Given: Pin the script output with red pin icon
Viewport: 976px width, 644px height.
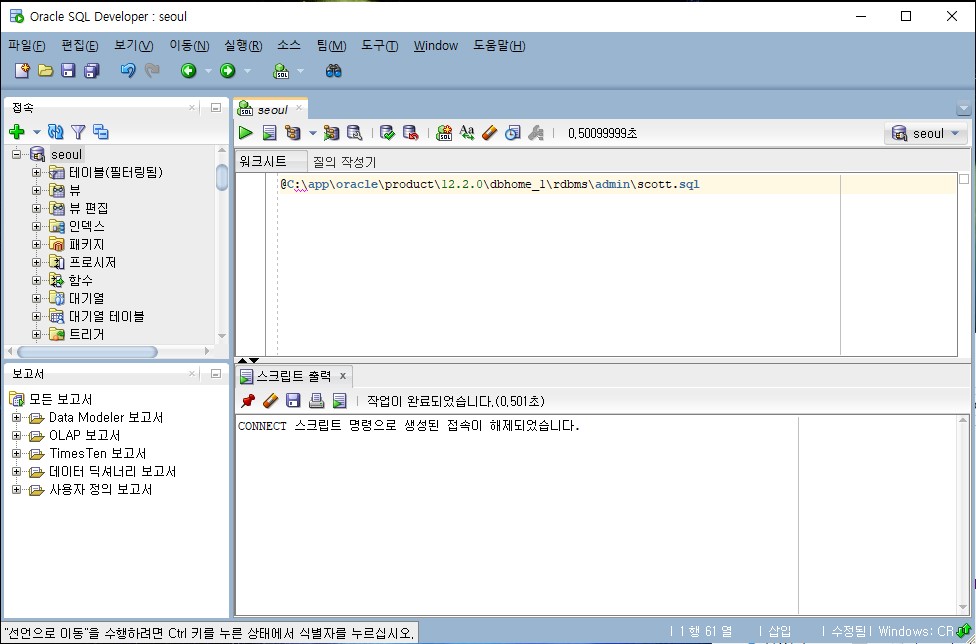Looking at the screenshot, I should pyautogui.click(x=248, y=401).
